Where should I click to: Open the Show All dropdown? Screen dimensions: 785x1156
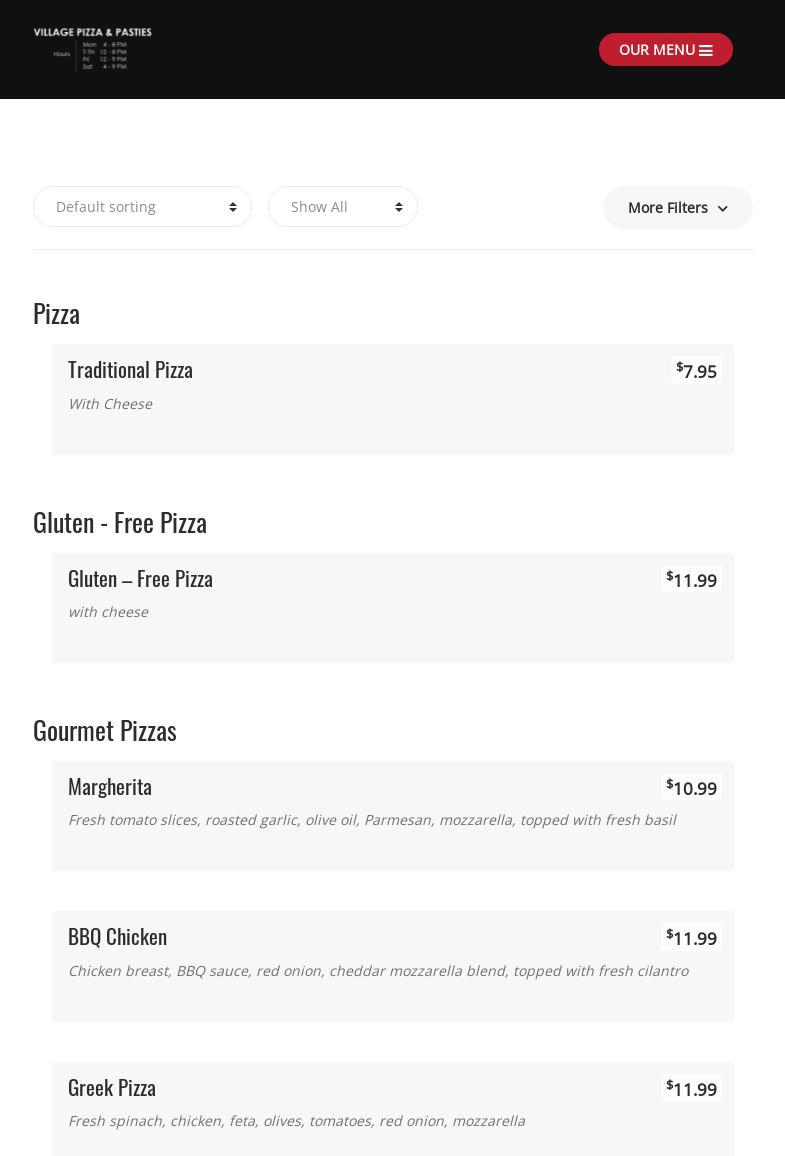pyautogui.click(x=342, y=207)
